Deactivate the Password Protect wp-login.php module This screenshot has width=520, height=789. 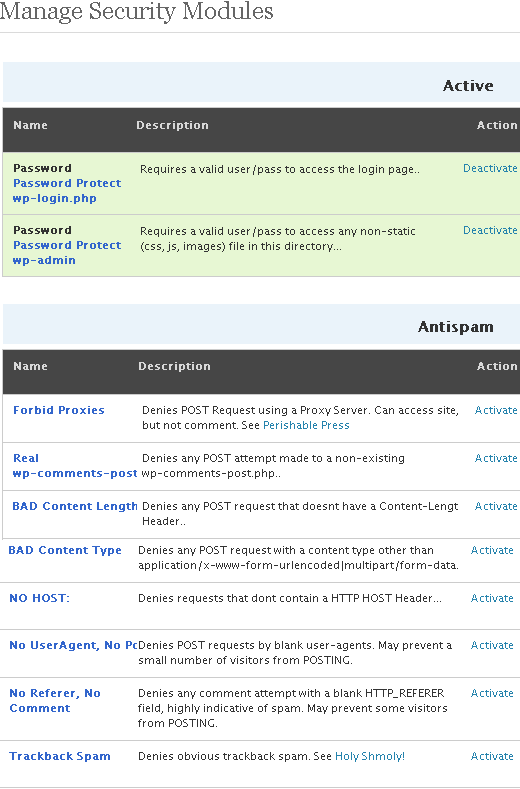(x=490, y=169)
